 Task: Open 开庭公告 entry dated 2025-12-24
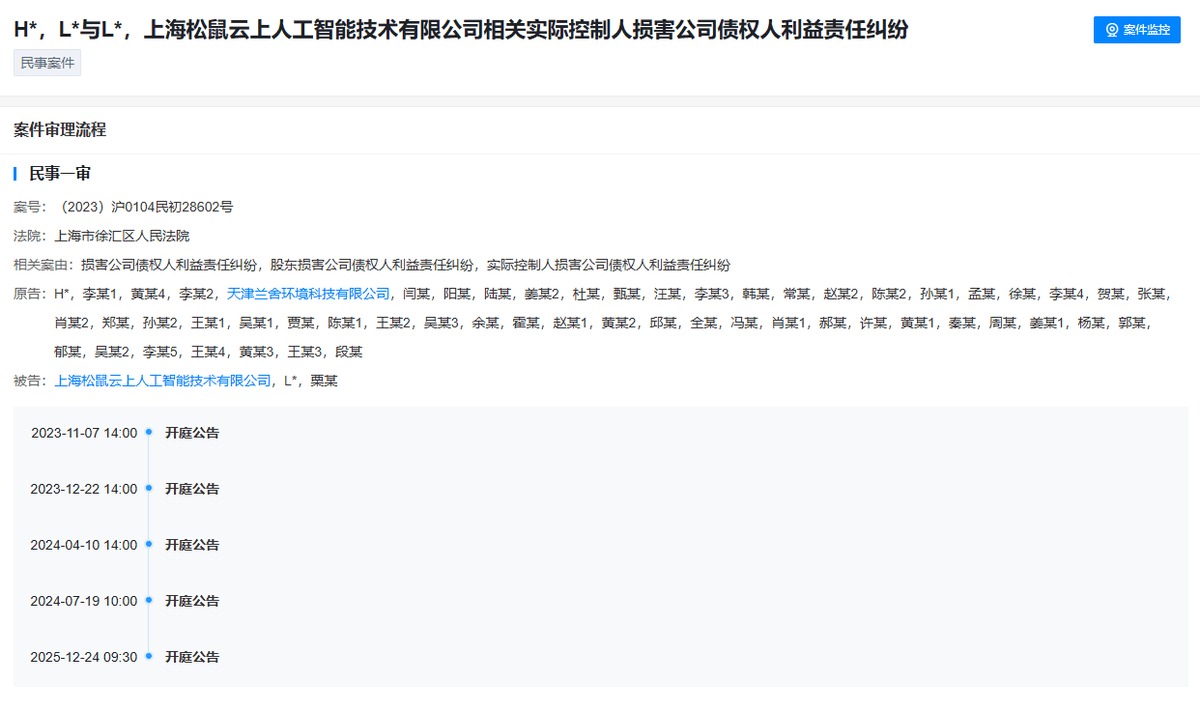[192, 657]
